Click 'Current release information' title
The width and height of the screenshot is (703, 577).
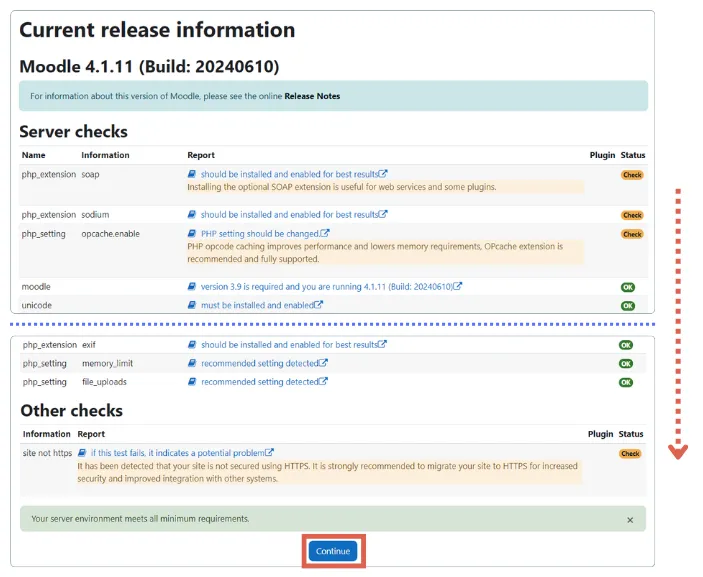point(157,30)
